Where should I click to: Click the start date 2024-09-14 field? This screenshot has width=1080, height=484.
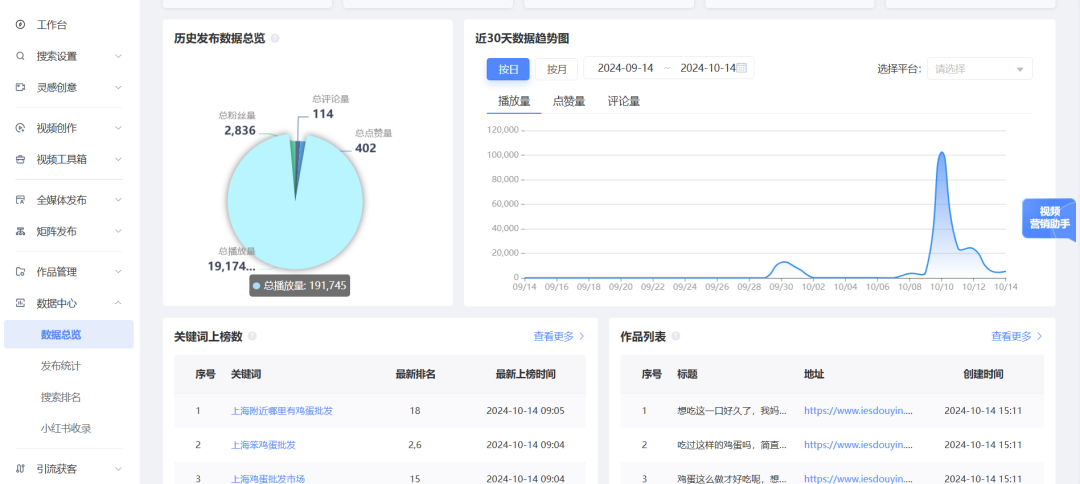(x=625, y=68)
